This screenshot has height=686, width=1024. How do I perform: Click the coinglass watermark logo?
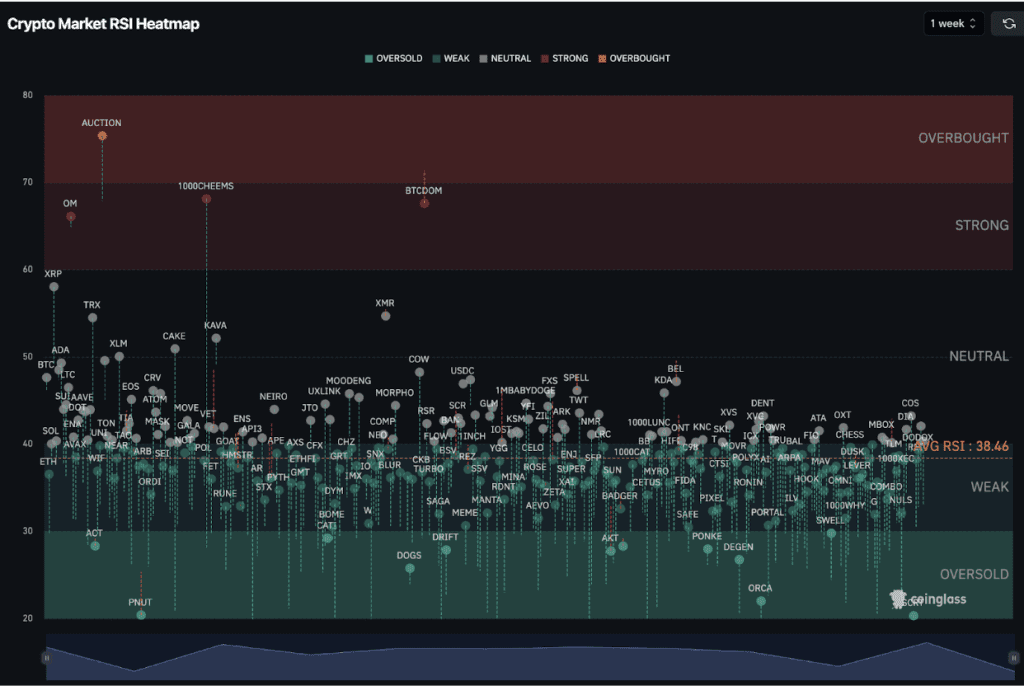tap(928, 599)
